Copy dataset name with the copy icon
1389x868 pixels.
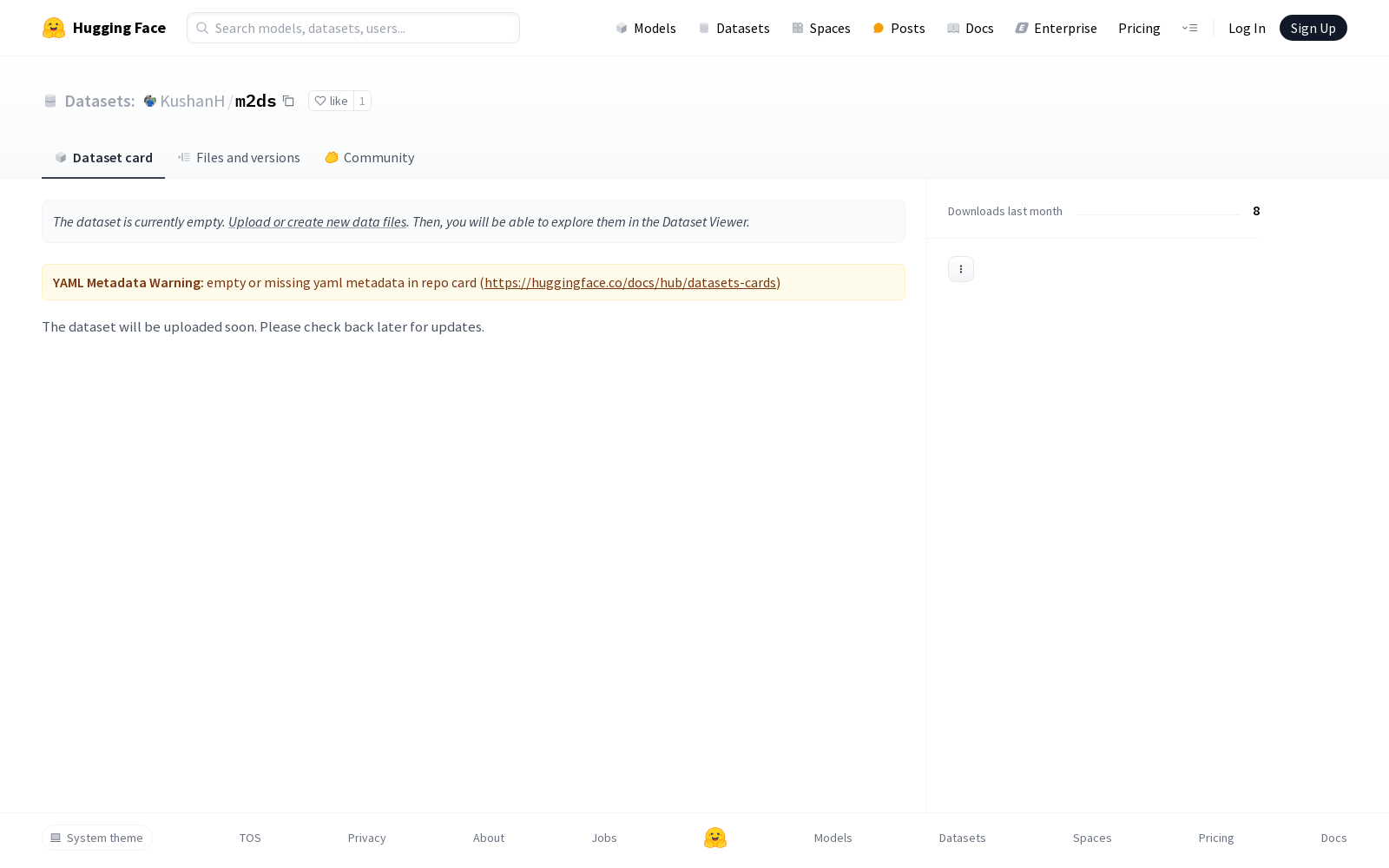(x=288, y=102)
